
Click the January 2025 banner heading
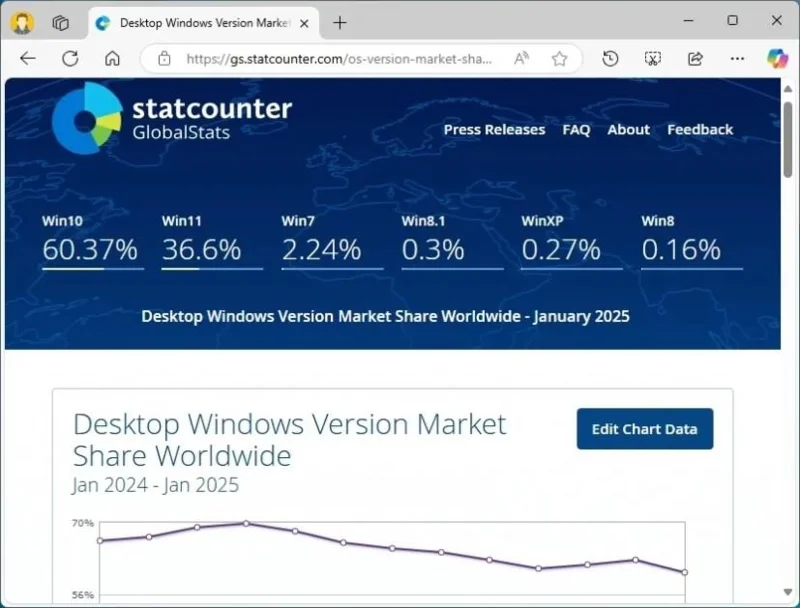pyautogui.click(x=385, y=316)
